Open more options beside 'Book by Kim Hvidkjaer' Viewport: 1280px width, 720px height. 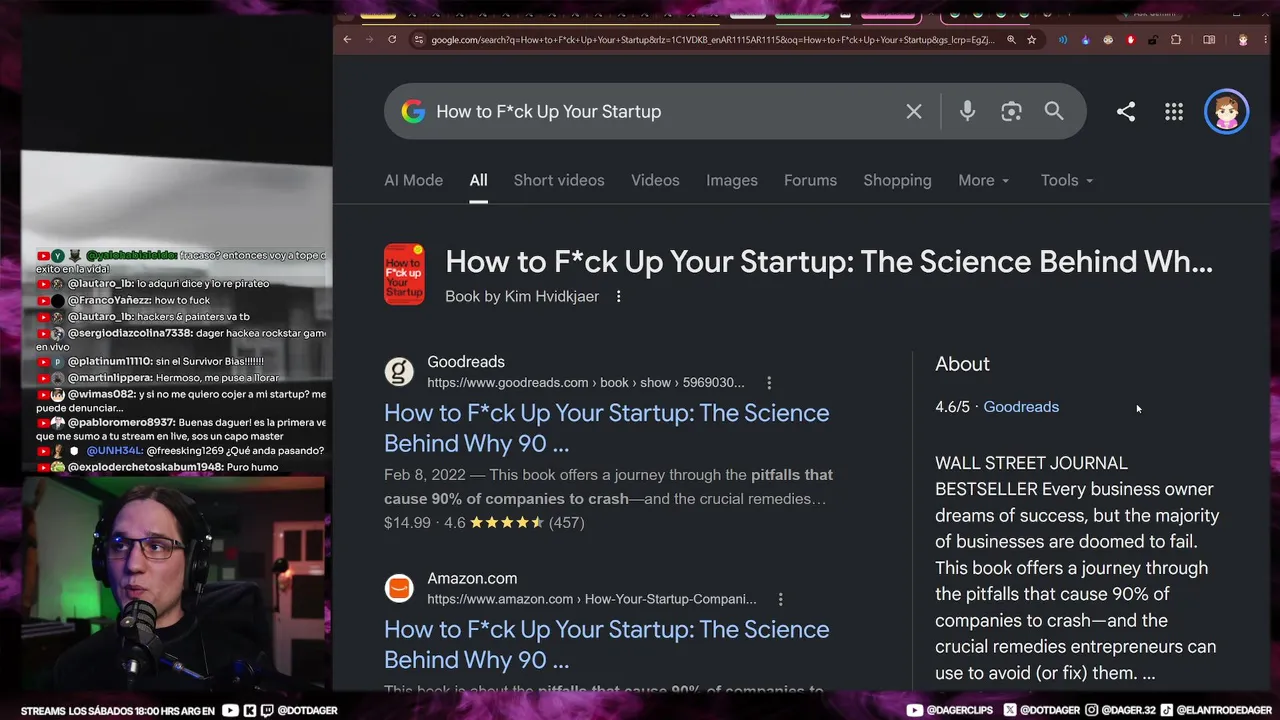pos(619,296)
